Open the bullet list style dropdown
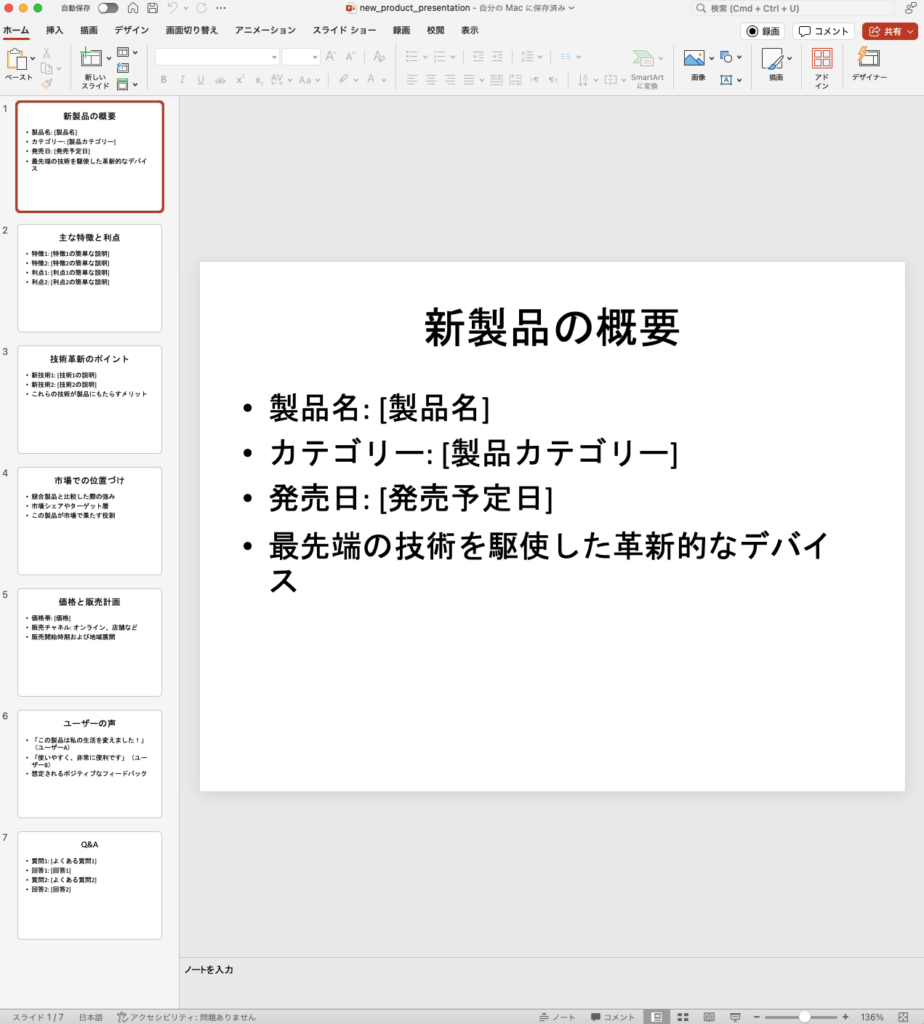The height and width of the screenshot is (1024, 924). coord(424,57)
